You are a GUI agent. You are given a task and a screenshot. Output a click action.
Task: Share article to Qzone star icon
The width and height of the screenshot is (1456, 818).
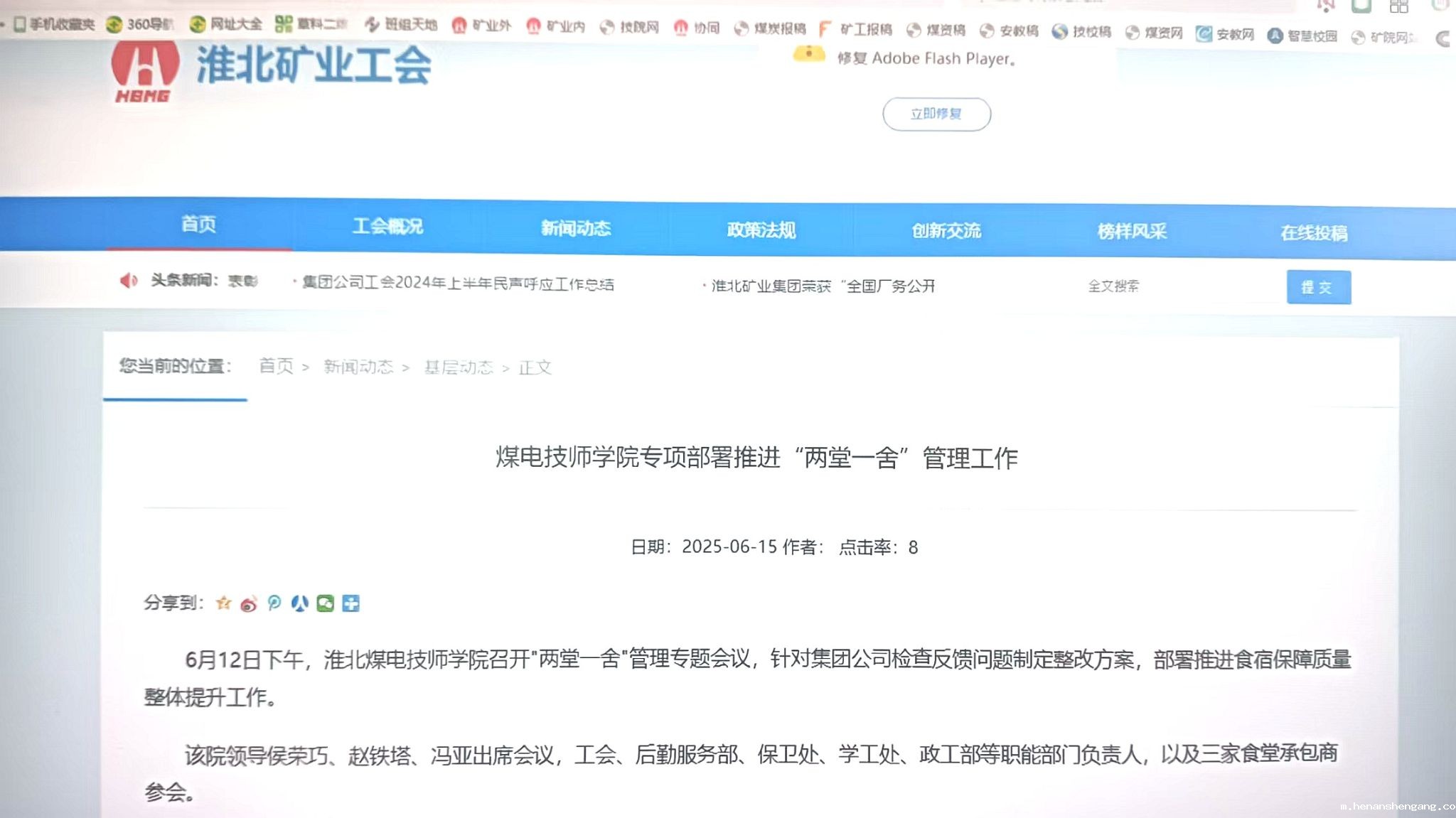click(x=223, y=603)
